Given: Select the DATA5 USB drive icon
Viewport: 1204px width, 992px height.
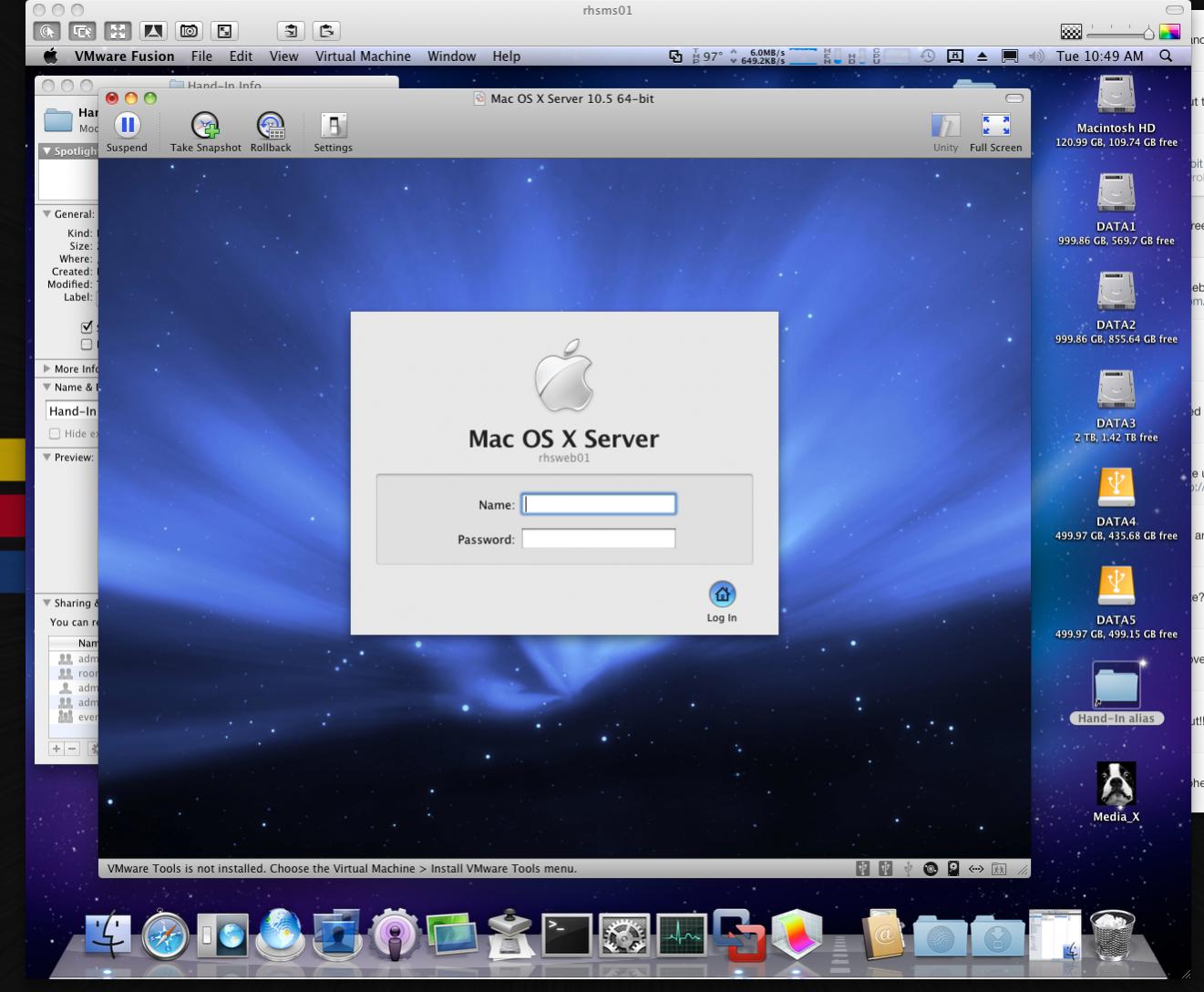Looking at the screenshot, I should (x=1116, y=587).
